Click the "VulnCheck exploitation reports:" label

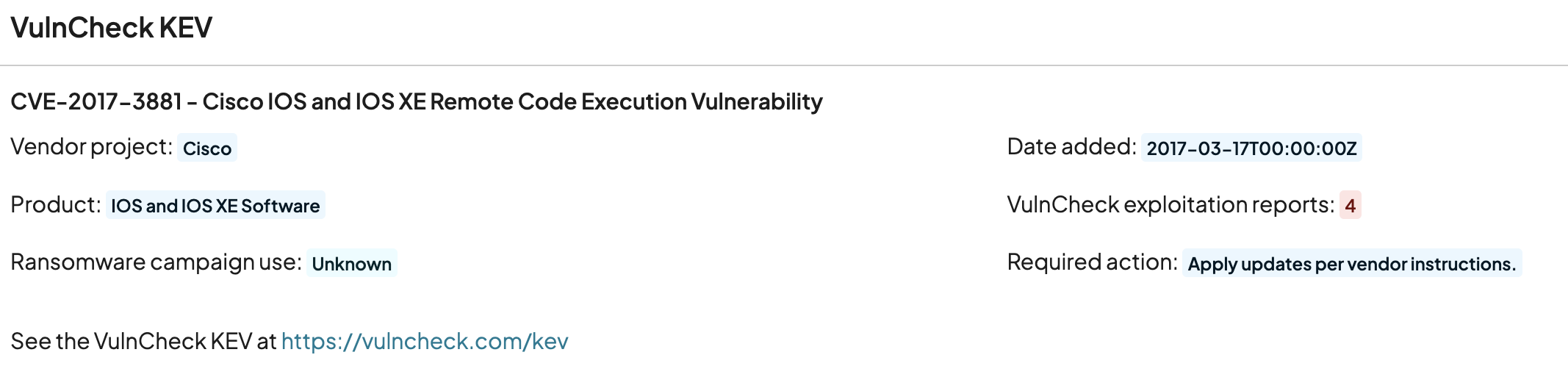[x=1170, y=205]
